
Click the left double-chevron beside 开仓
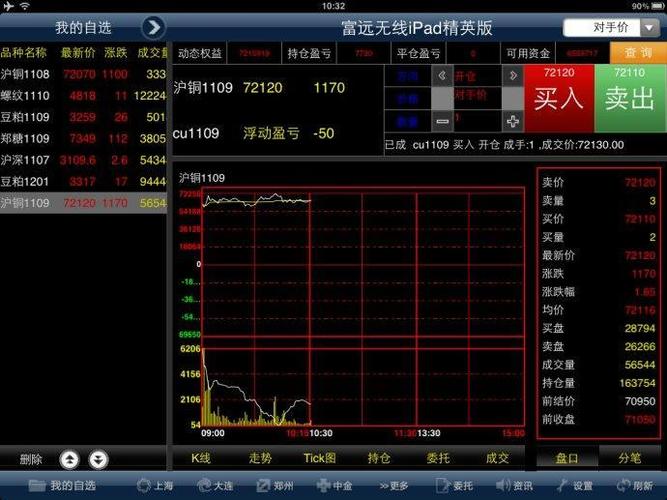pos(442,76)
